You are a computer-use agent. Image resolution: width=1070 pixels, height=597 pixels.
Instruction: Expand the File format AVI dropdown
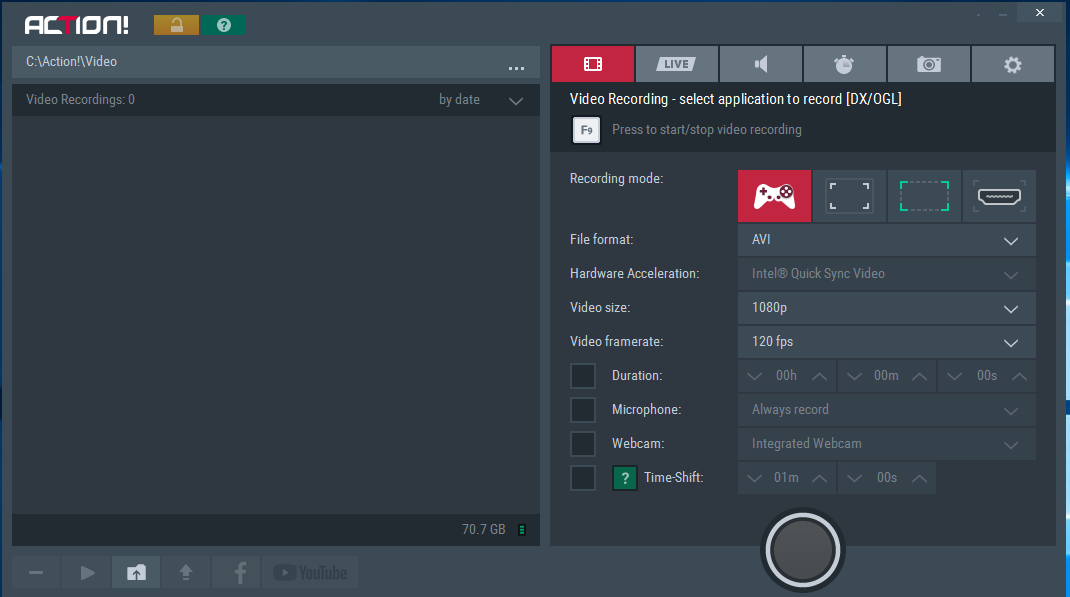886,241
